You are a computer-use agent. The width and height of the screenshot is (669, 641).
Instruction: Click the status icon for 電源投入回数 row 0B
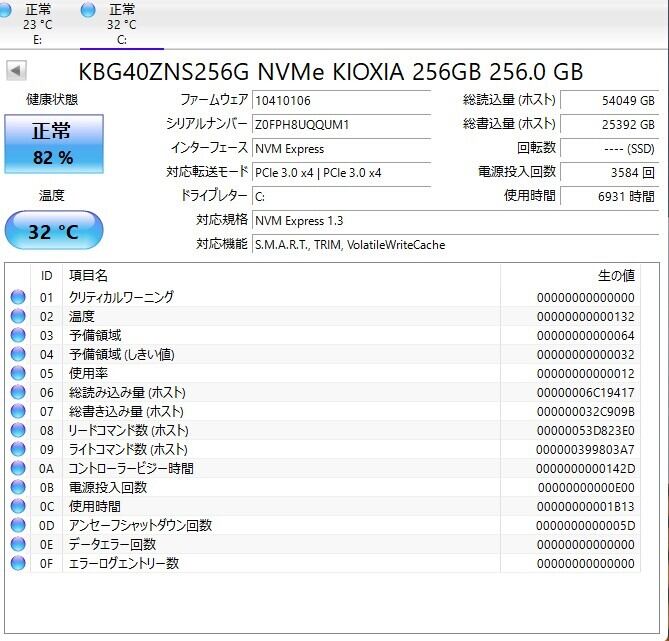pos(17,487)
